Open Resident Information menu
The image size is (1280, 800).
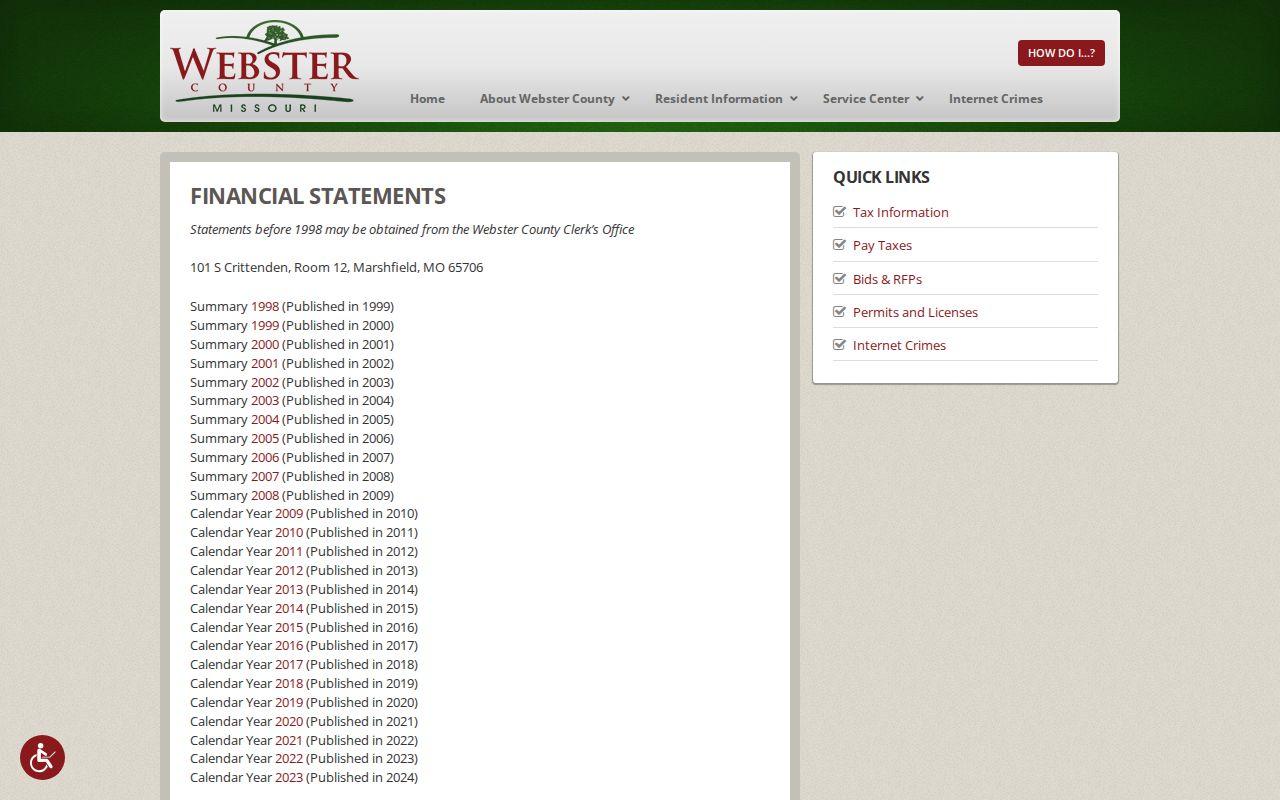point(719,98)
